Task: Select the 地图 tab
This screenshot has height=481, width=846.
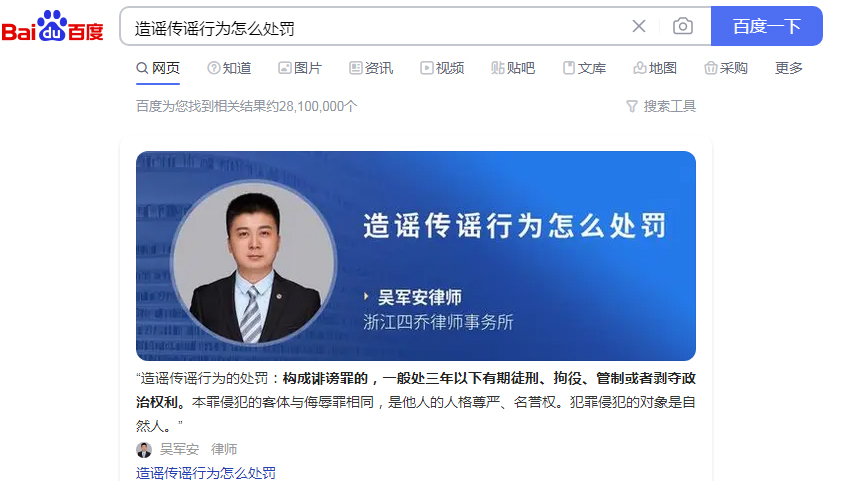Action: [655, 68]
